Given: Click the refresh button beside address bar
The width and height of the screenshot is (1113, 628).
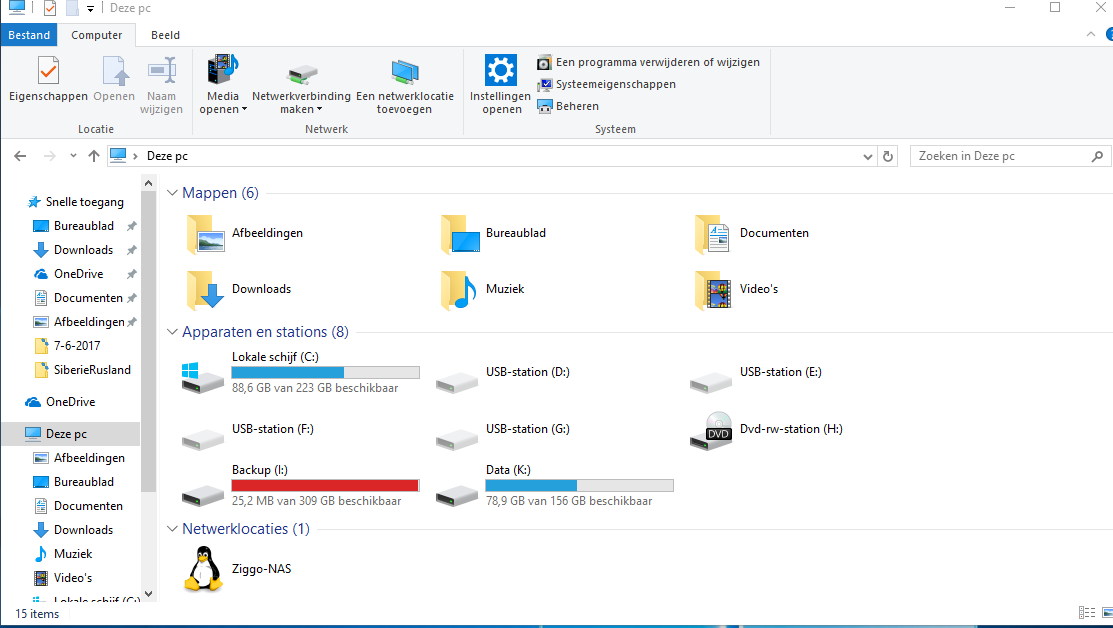Looking at the screenshot, I should (888, 156).
